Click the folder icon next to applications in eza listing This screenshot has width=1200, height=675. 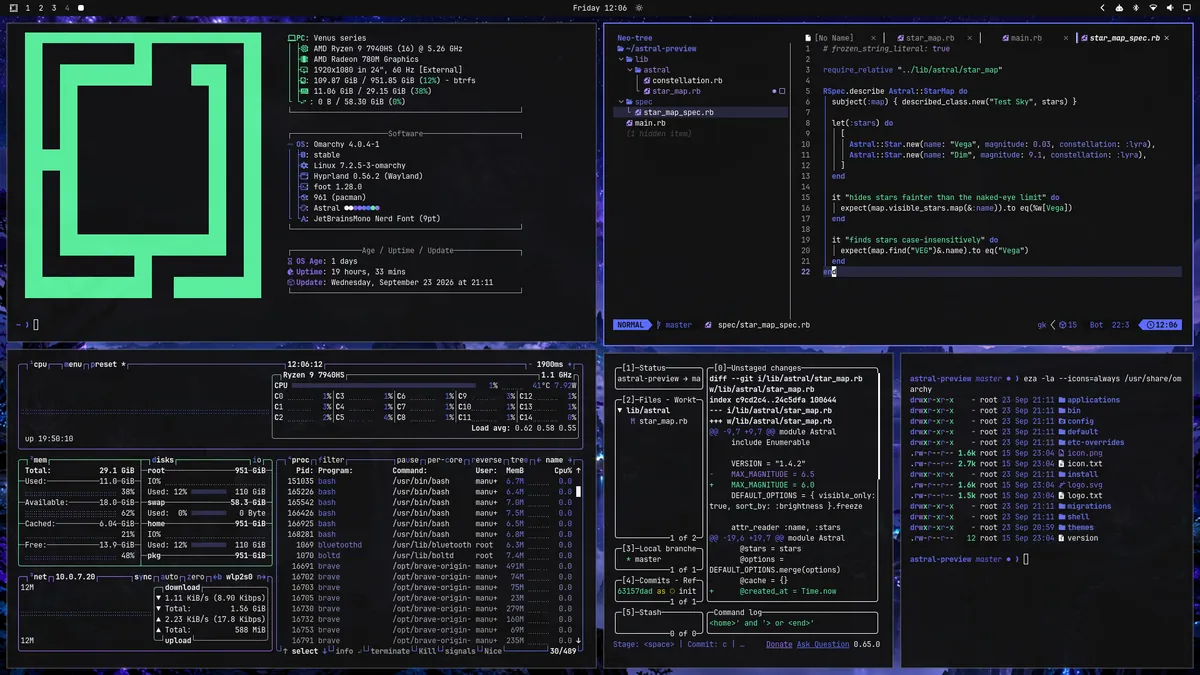tap(1061, 400)
